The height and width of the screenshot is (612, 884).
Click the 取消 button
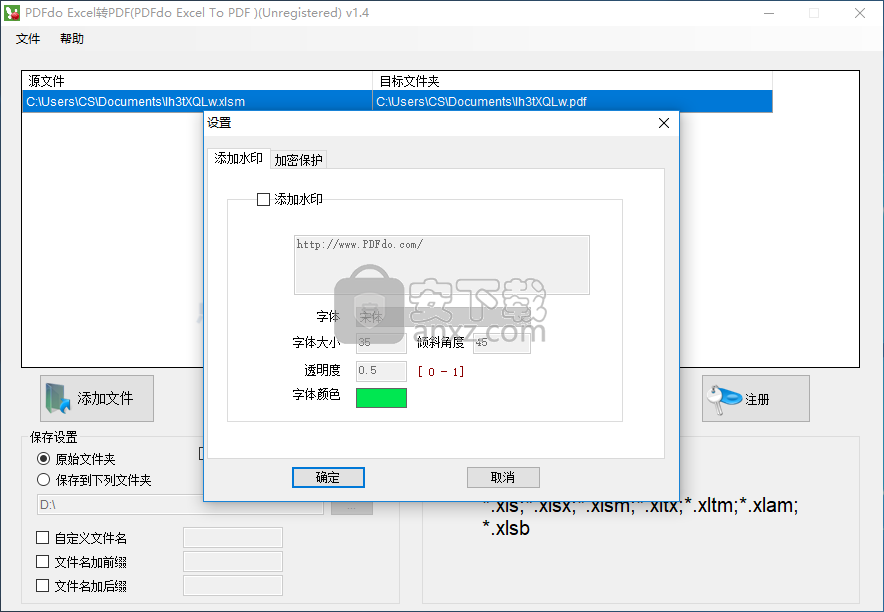(503, 477)
